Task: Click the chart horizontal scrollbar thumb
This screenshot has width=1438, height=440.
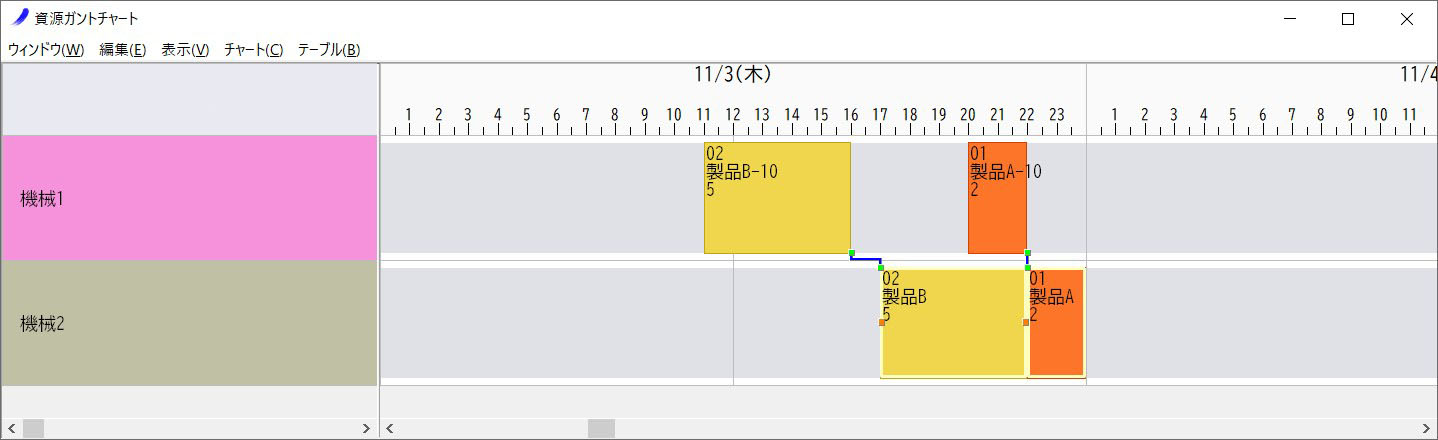Action: point(601,428)
